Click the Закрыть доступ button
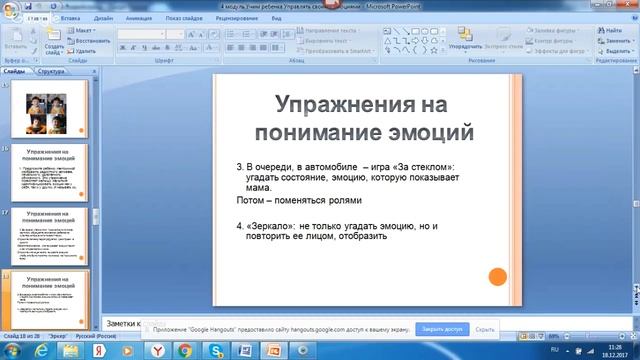The image size is (640, 360). click(442, 329)
